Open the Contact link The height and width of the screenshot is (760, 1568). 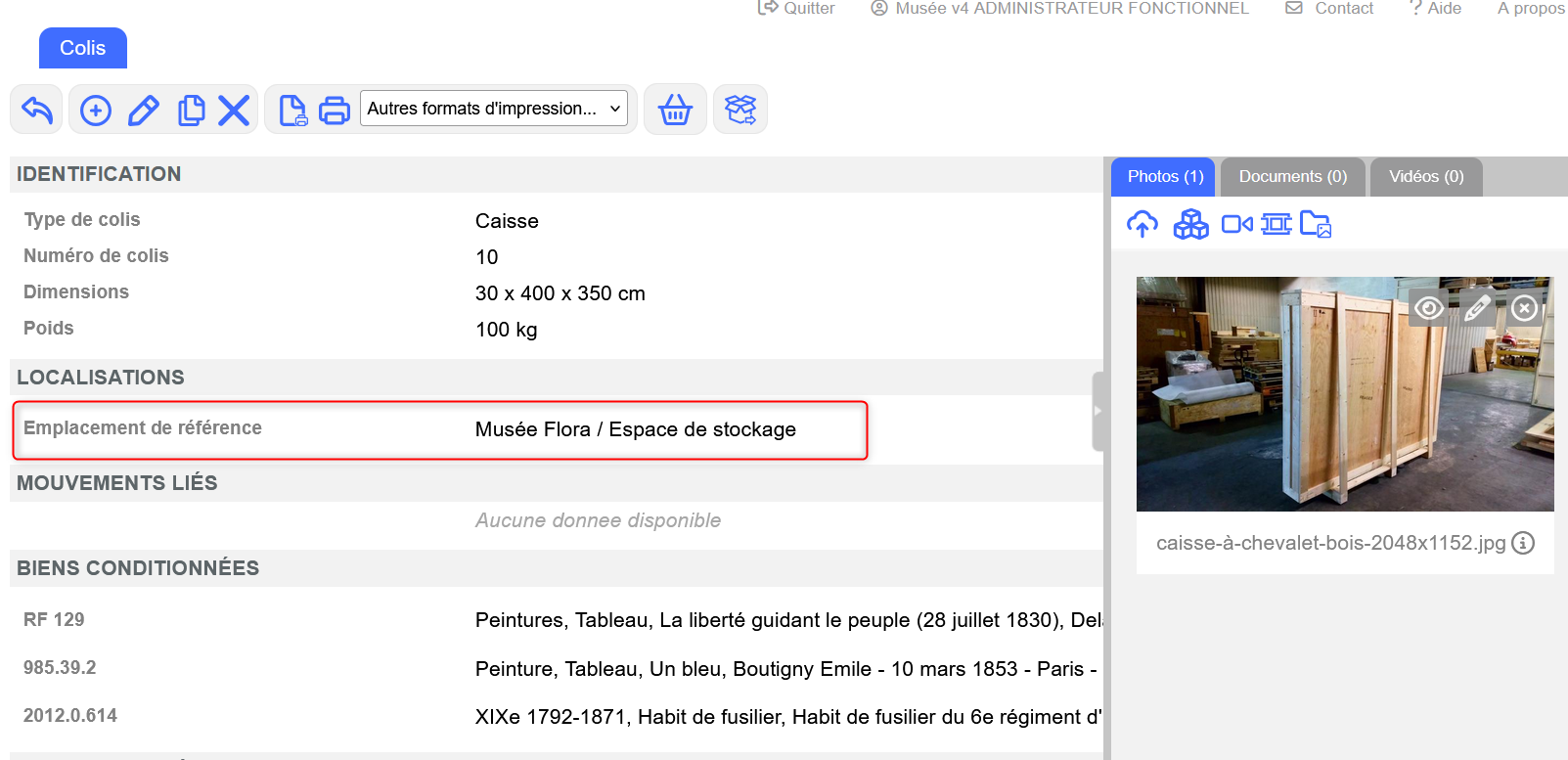pyautogui.click(x=1330, y=9)
